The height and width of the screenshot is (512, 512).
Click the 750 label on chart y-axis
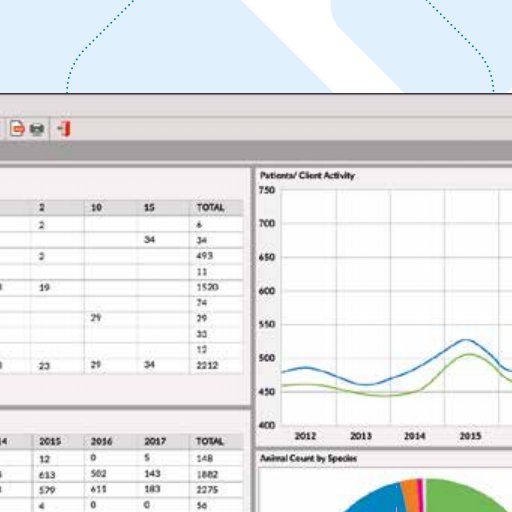[267, 190]
